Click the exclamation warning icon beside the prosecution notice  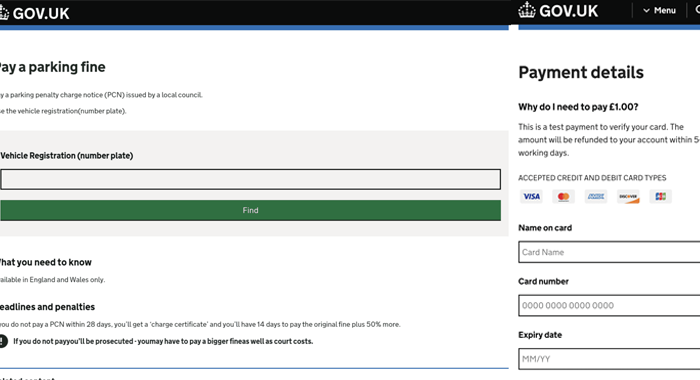click(3, 341)
